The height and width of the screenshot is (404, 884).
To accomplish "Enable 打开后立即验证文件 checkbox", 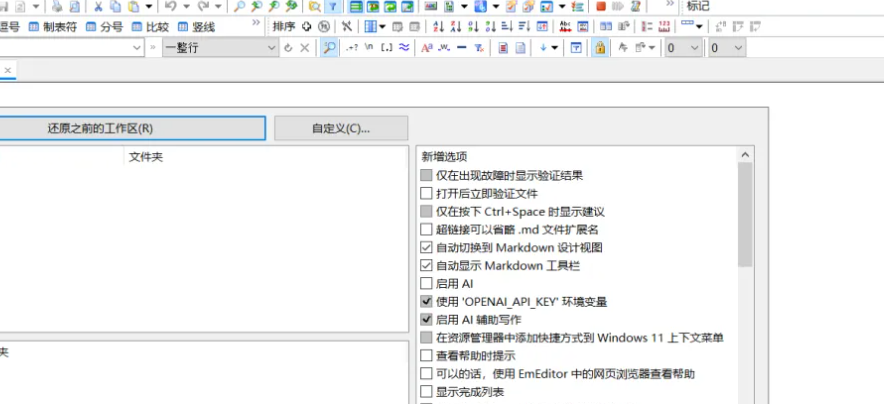I will click(426, 194).
